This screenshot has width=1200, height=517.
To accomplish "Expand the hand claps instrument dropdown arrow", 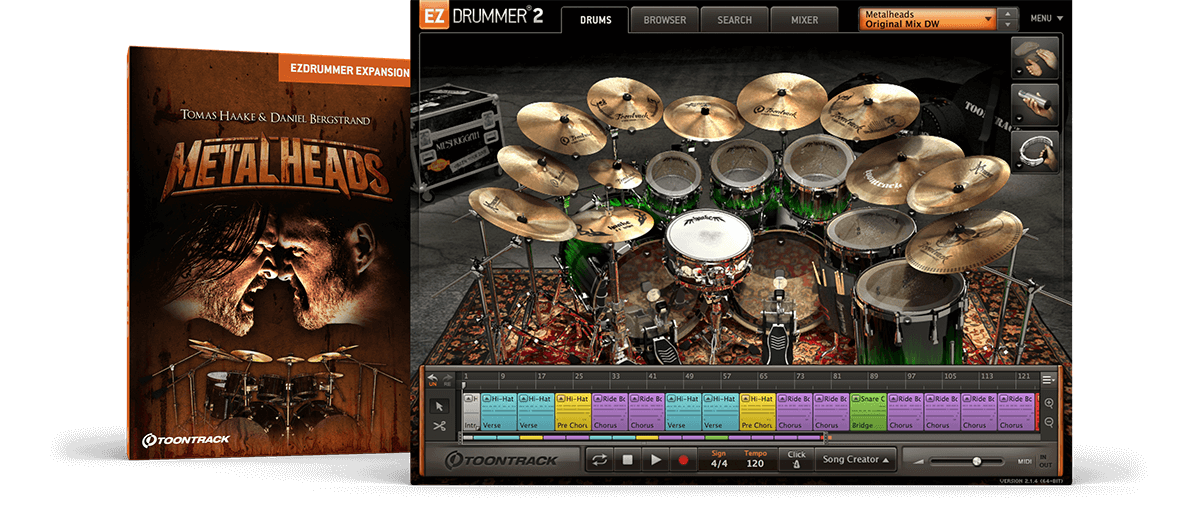I will point(1020,72).
